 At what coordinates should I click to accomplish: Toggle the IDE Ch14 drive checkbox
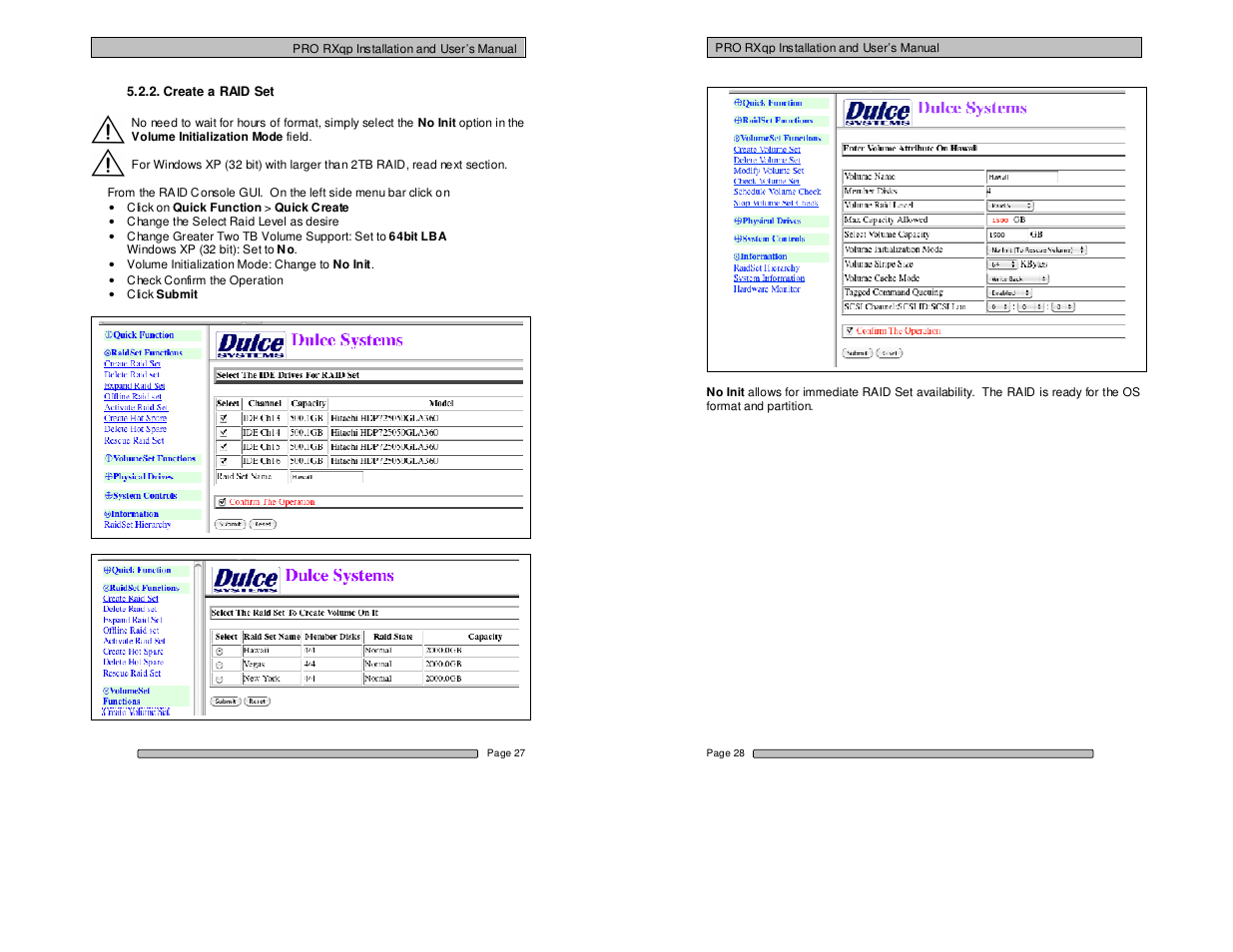(224, 433)
